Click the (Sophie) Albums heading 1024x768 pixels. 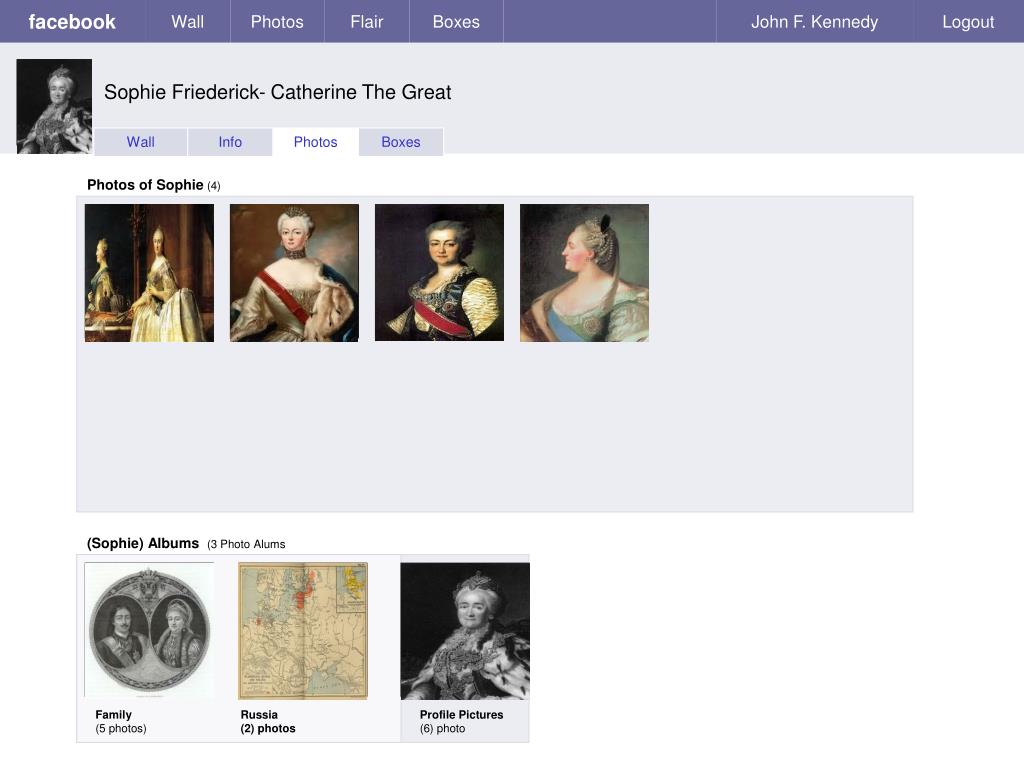[x=142, y=543]
